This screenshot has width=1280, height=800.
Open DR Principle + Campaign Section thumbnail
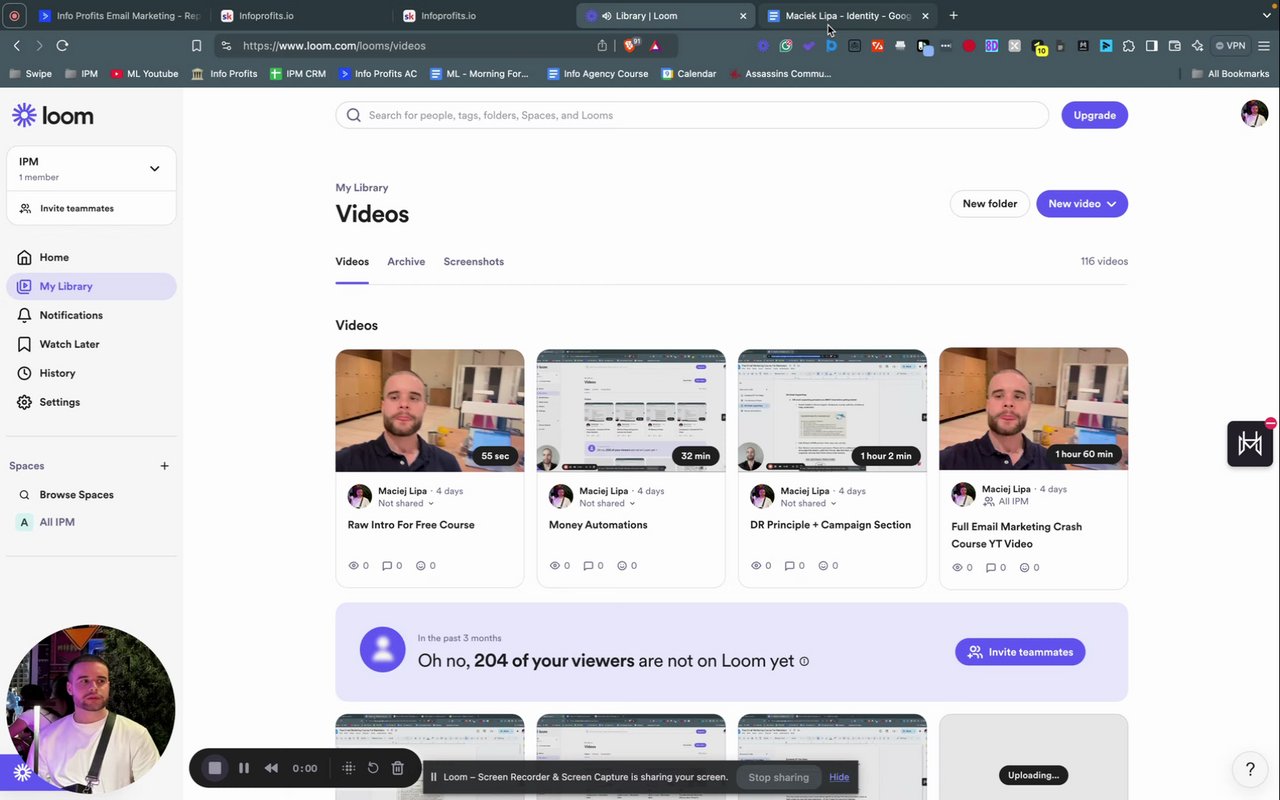tap(832, 410)
